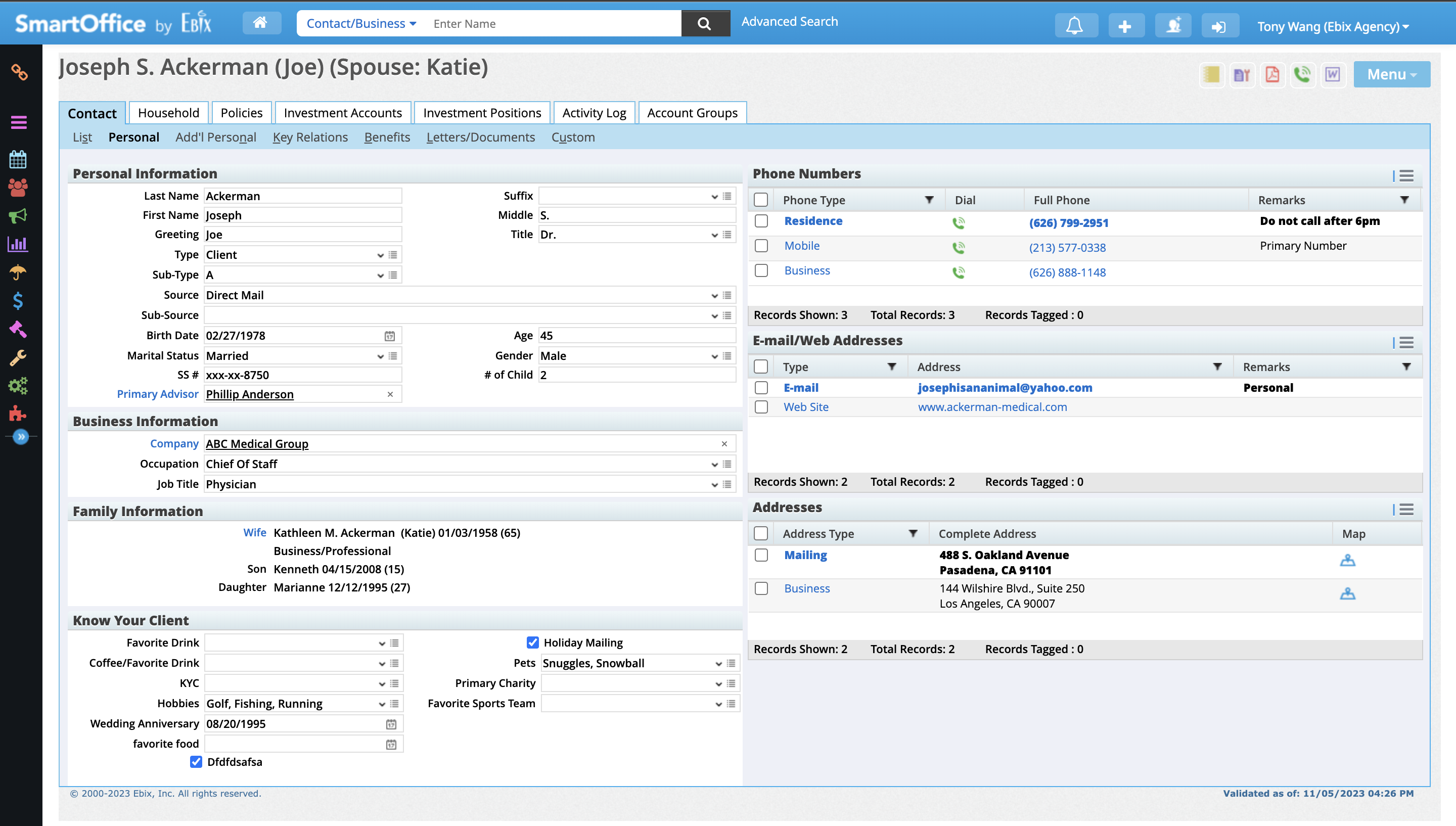Click the Advanced Search link
The image size is (1456, 826).
click(x=789, y=21)
